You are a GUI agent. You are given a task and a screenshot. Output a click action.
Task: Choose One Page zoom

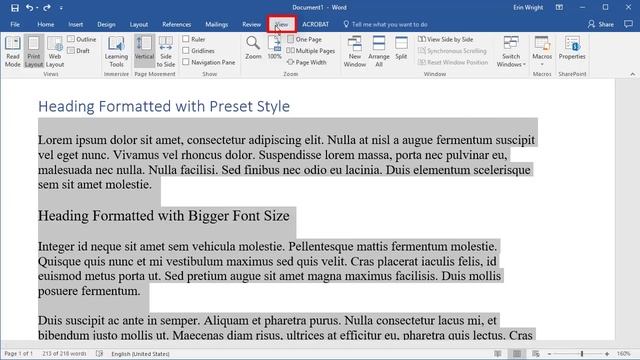304,39
